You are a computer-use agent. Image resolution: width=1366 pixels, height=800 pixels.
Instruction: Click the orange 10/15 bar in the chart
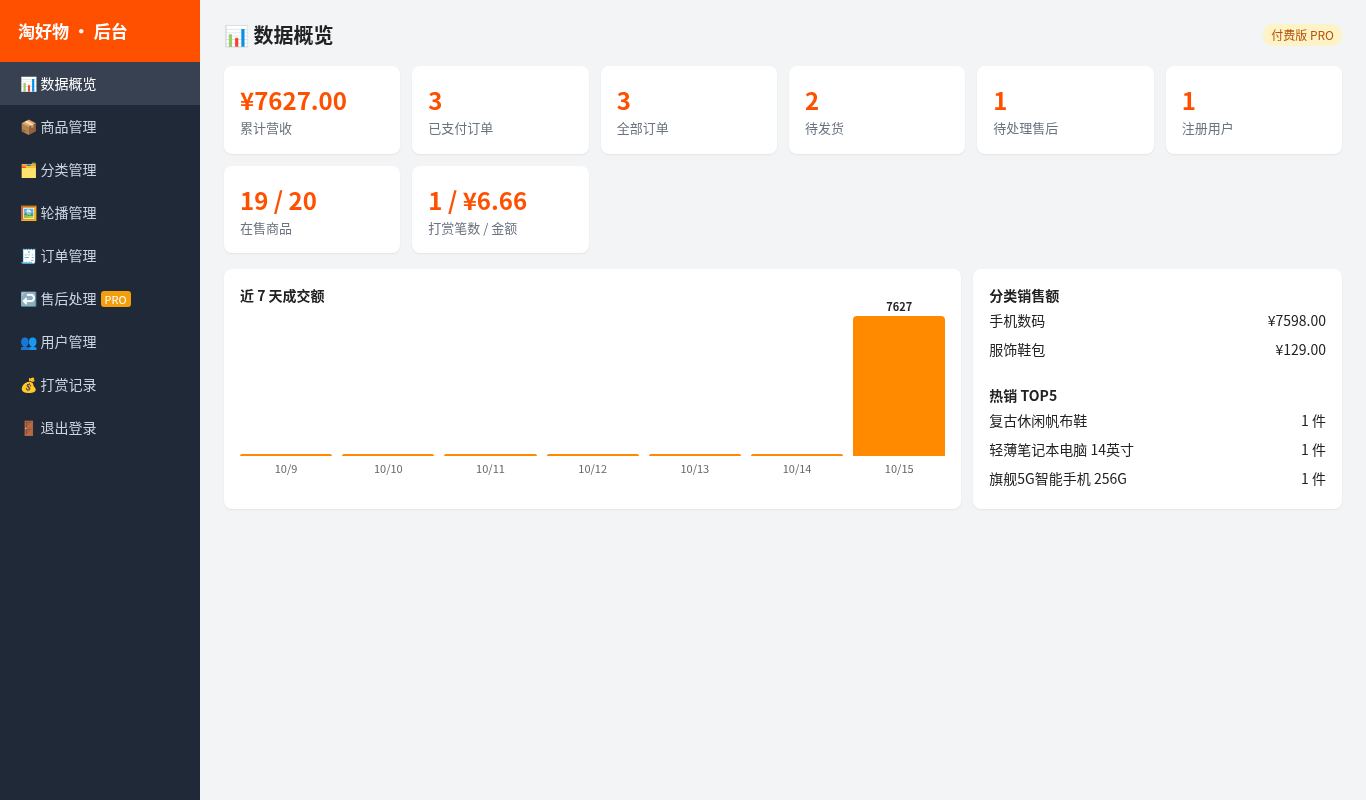pyautogui.click(x=899, y=386)
